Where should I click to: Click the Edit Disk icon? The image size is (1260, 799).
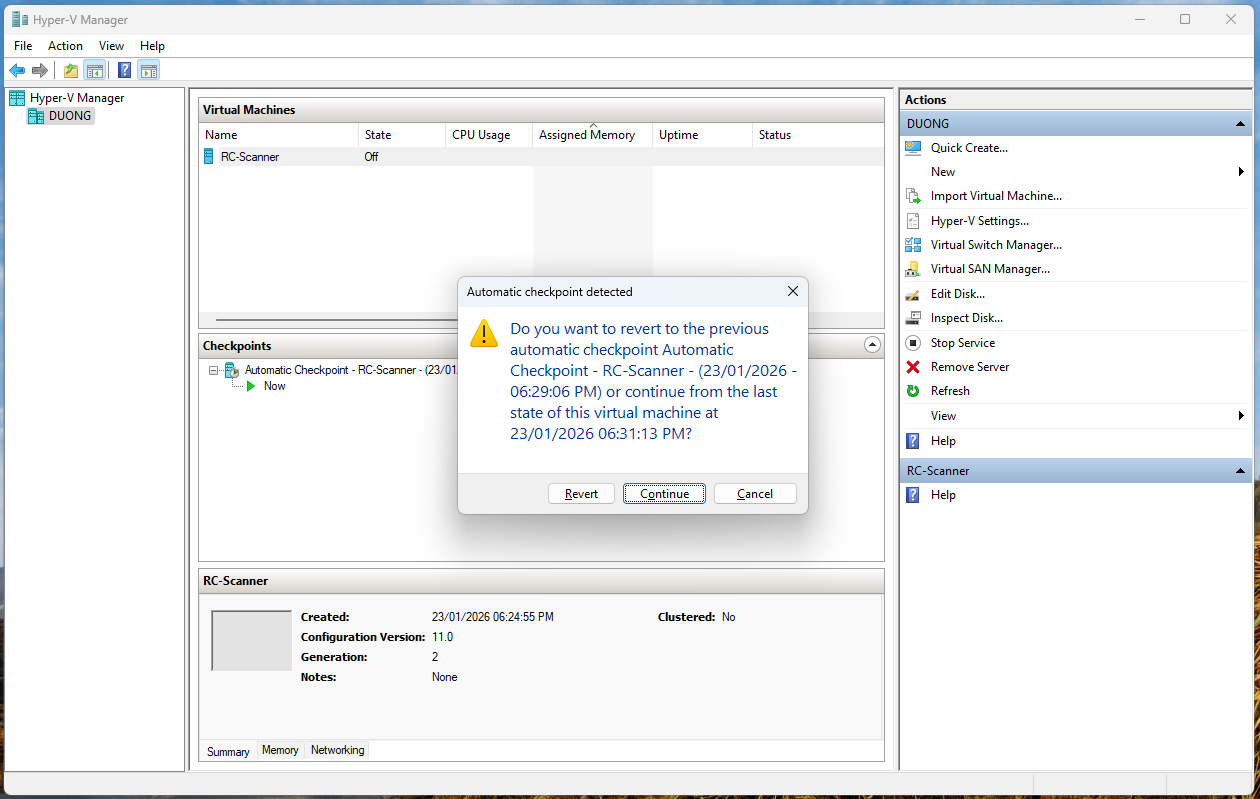[913, 294]
